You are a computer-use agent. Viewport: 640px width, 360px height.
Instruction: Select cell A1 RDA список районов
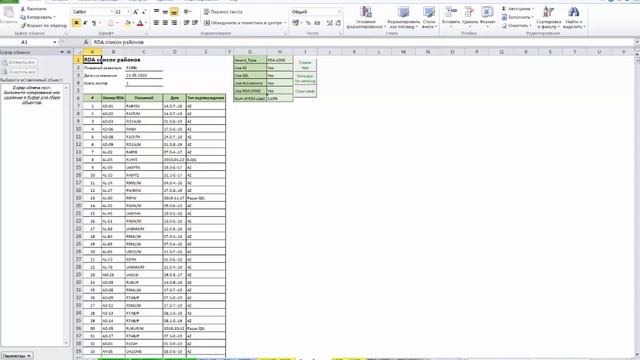point(93,60)
